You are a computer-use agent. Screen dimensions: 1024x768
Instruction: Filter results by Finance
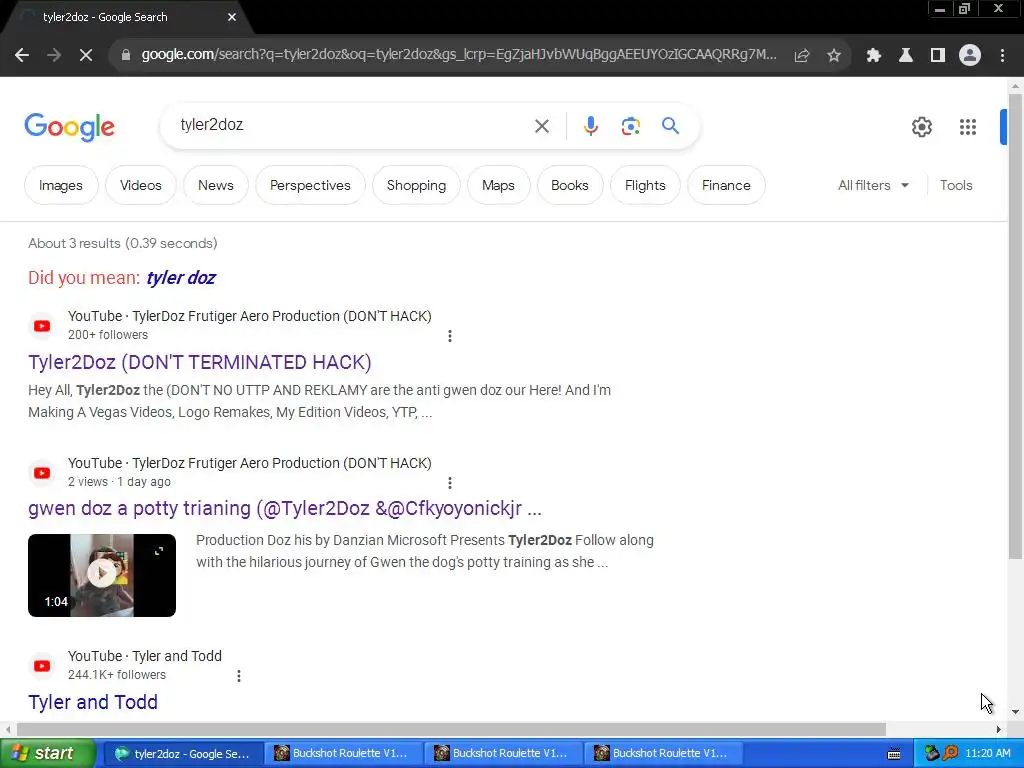(x=726, y=185)
